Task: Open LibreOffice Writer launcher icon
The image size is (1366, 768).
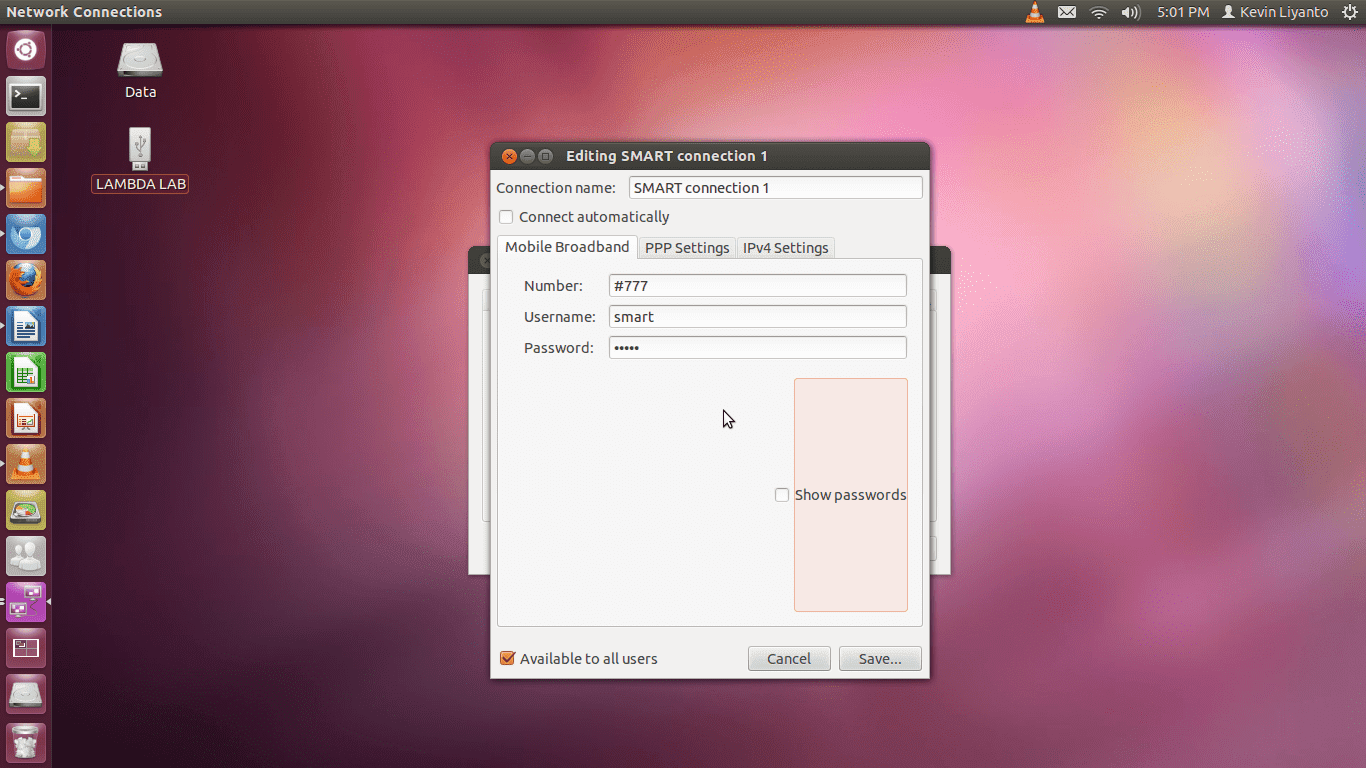Action: 26,326
